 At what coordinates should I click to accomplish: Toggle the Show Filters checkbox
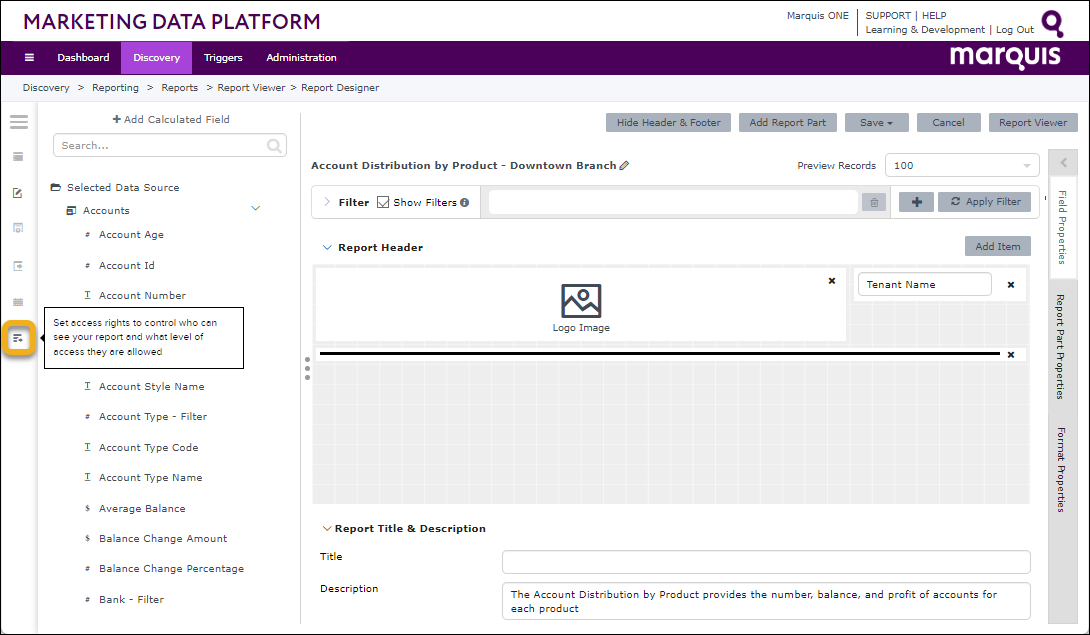[x=383, y=202]
